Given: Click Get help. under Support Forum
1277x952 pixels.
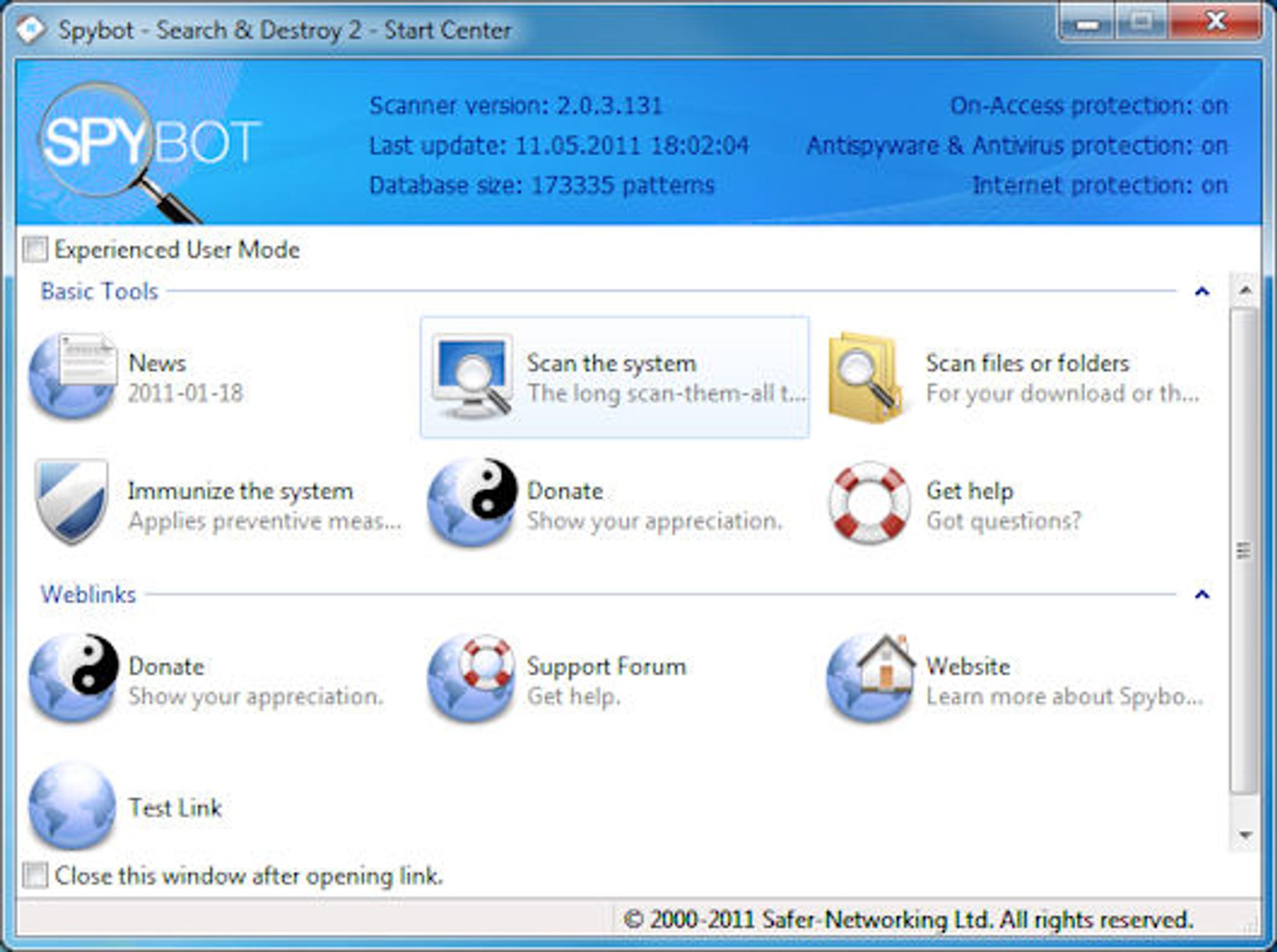Looking at the screenshot, I should (x=573, y=696).
